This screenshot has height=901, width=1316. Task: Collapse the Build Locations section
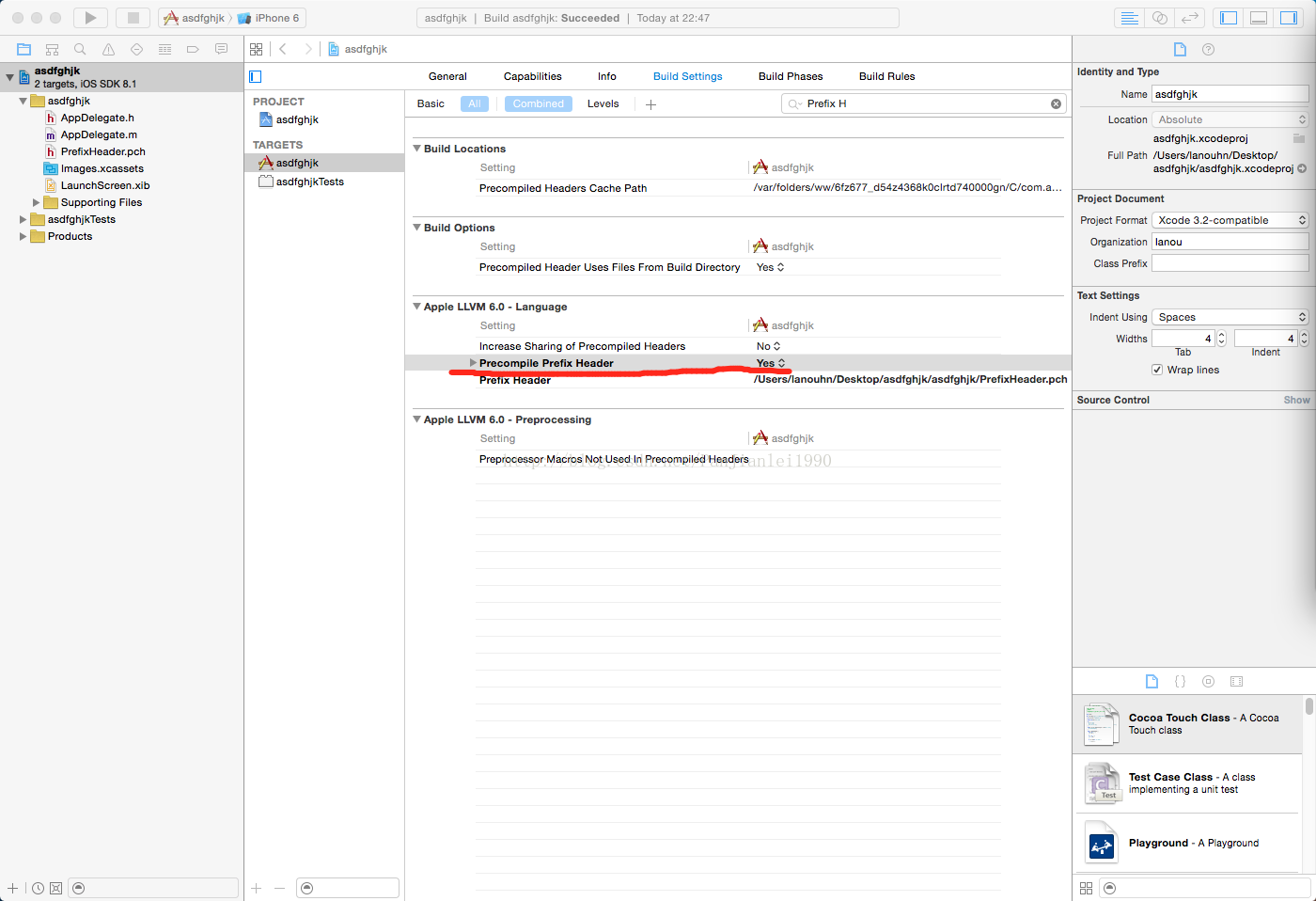416,149
